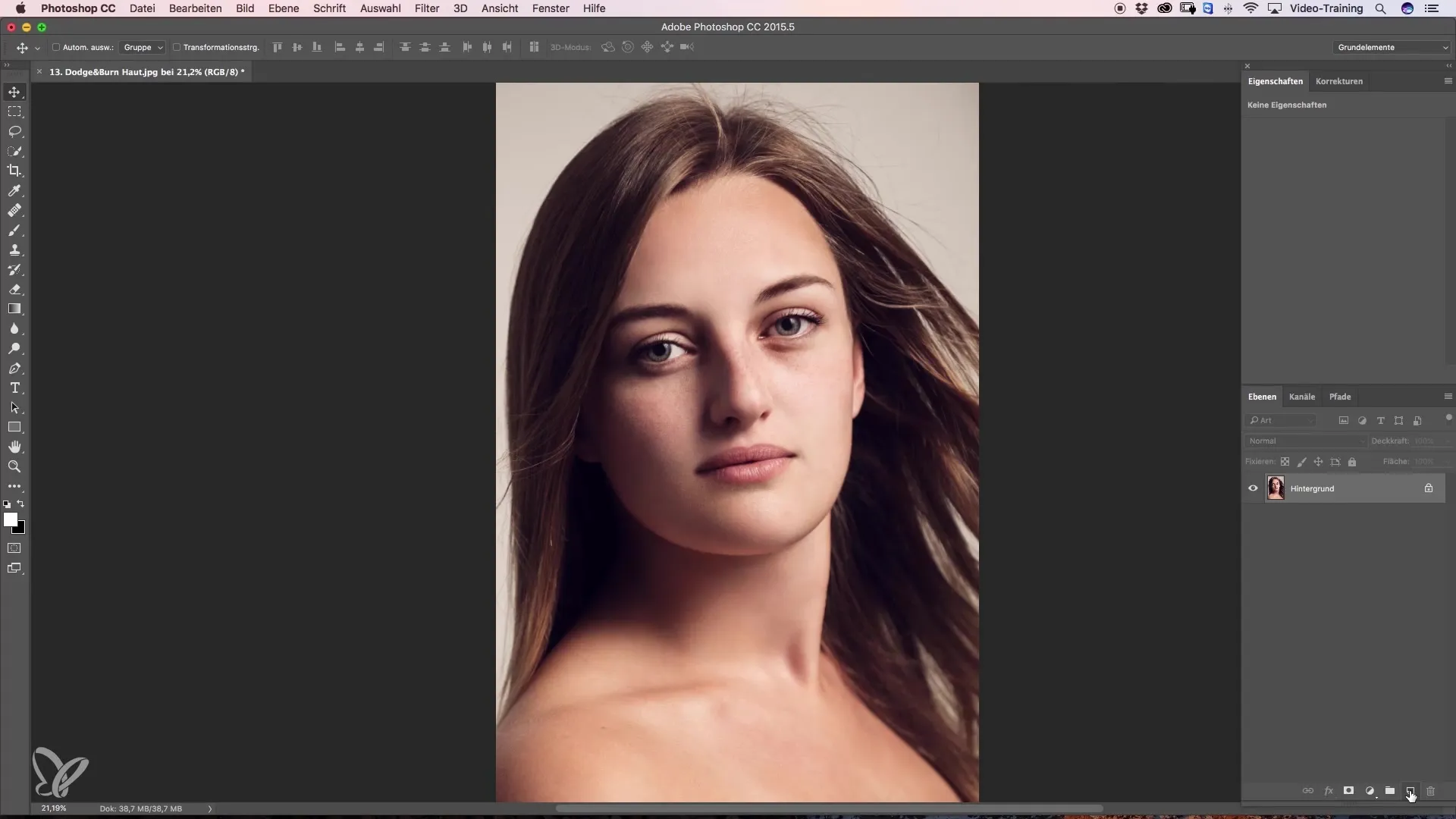Image resolution: width=1456 pixels, height=819 pixels.
Task: Select the Gradient tool
Action: click(x=14, y=309)
